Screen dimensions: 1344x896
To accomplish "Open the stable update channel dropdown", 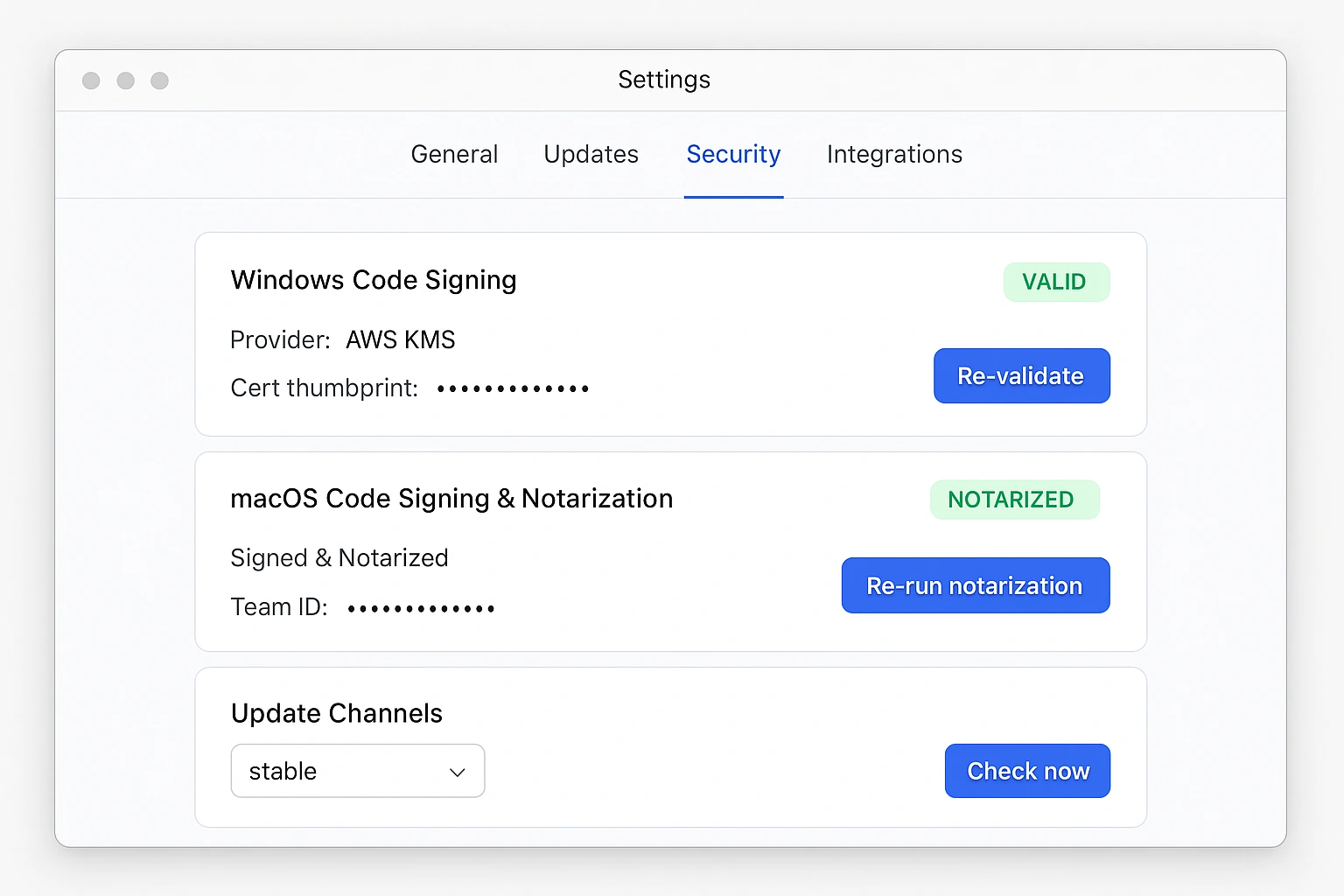I will pos(357,771).
